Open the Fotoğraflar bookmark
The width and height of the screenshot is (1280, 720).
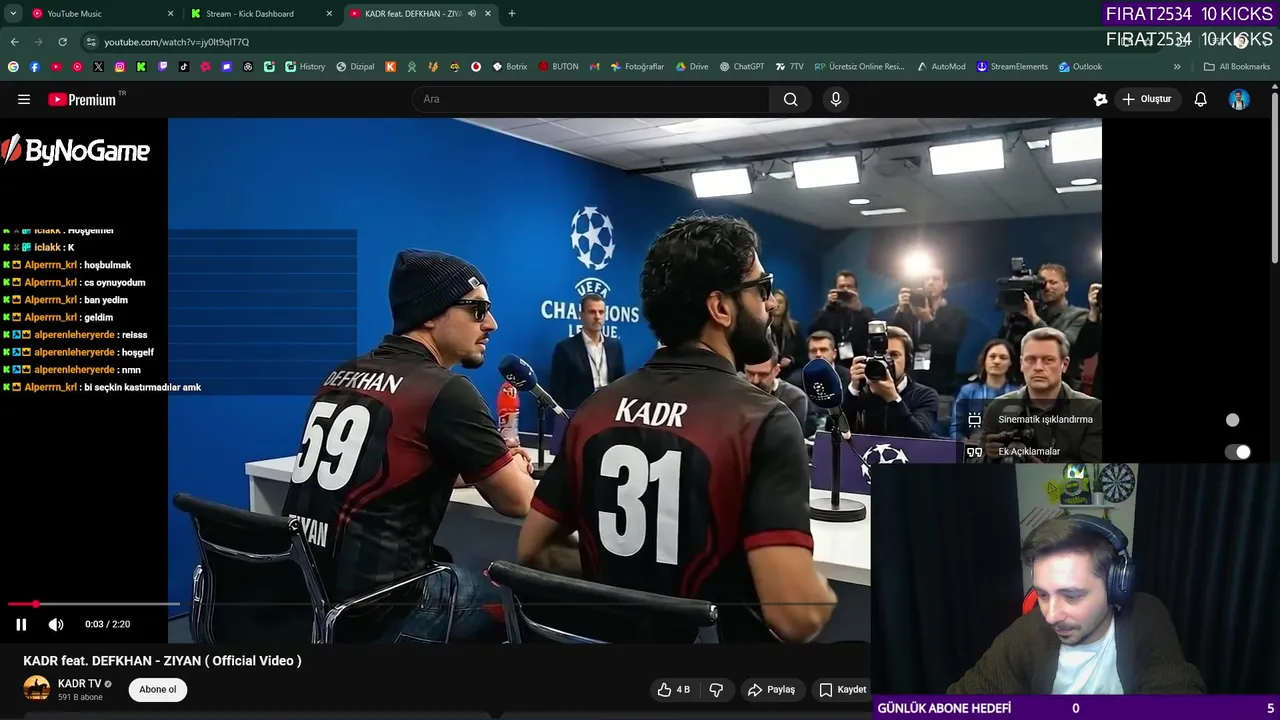tap(637, 67)
